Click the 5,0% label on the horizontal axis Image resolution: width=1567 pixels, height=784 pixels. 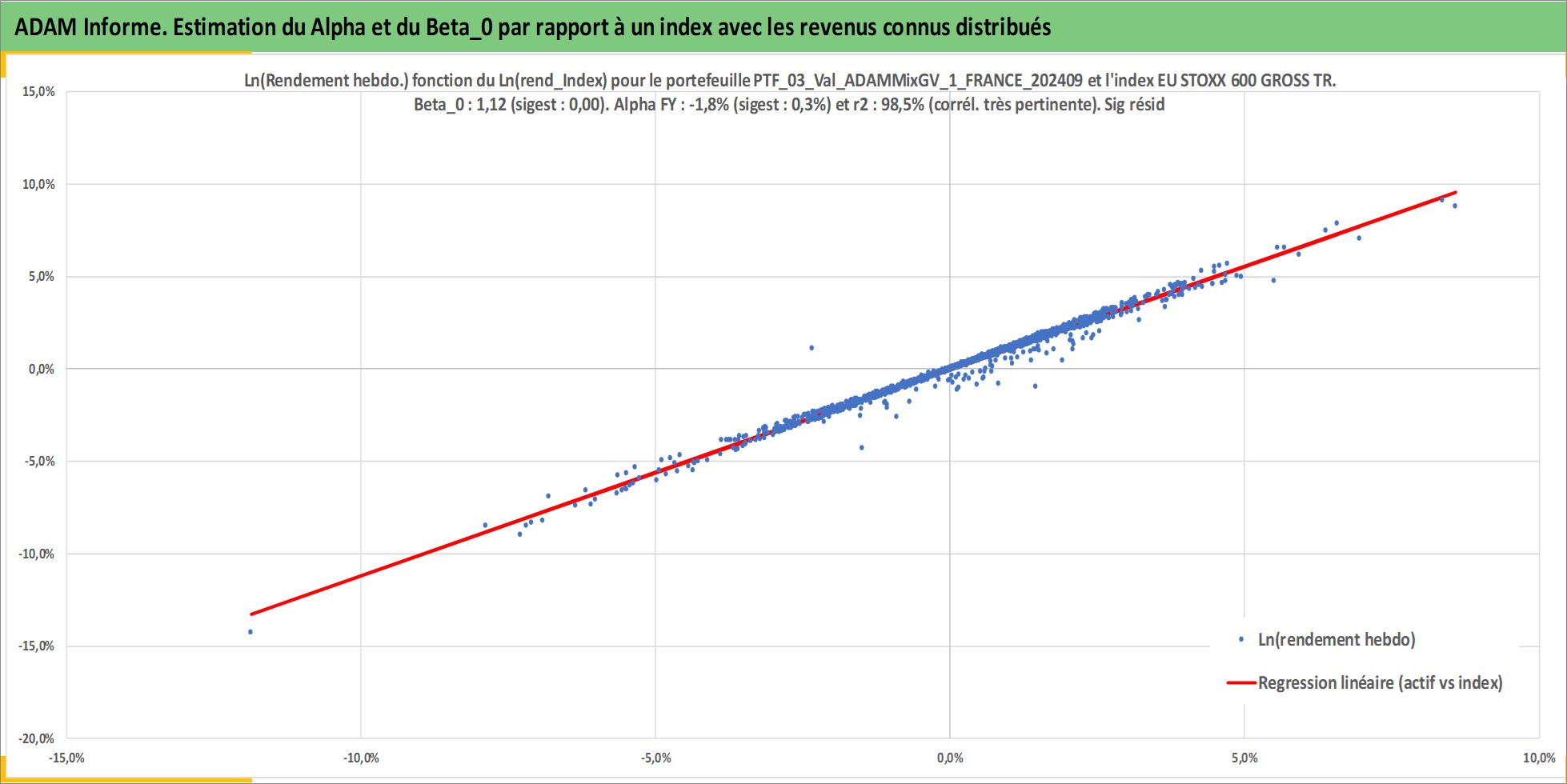click(1244, 758)
